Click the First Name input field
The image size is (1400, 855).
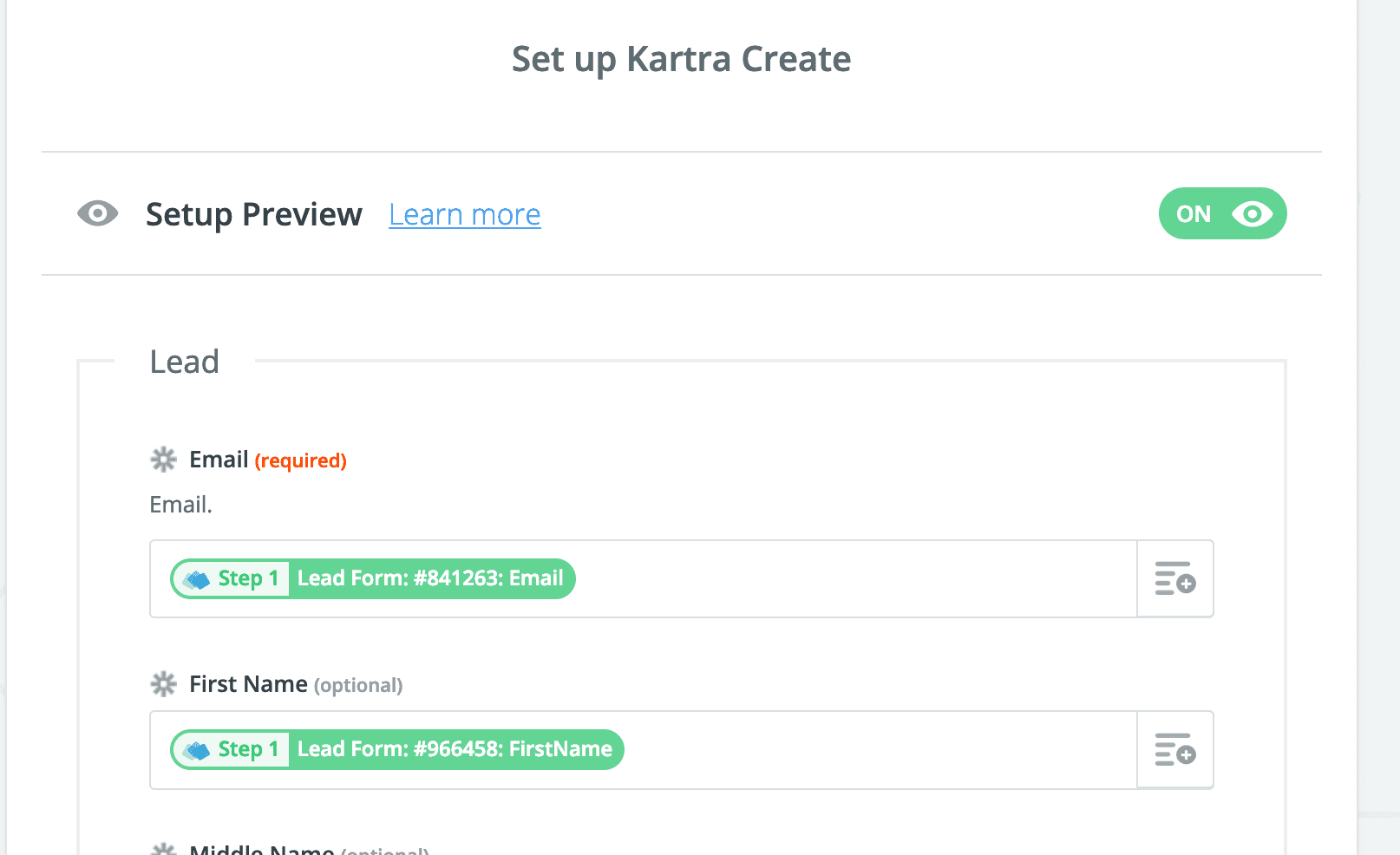click(643, 749)
